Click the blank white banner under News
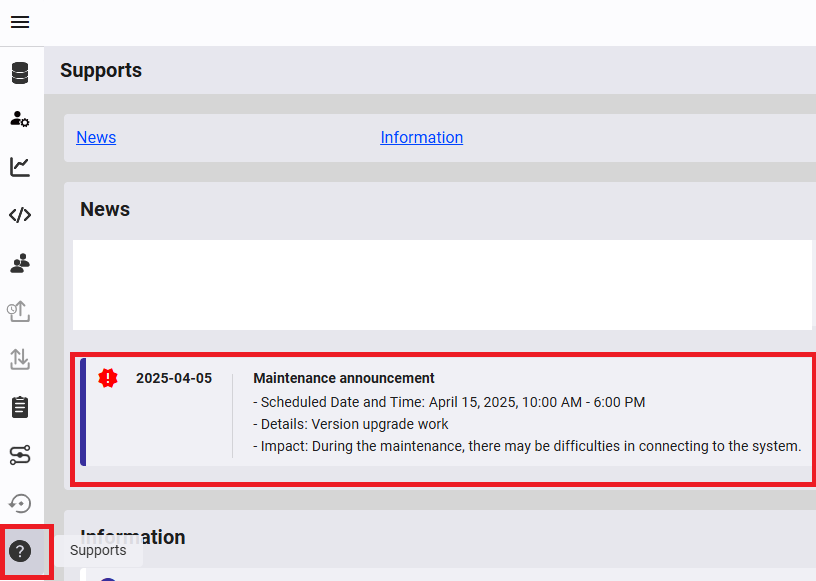The height and width of the screenshot is (581, 816). (442, 285)
